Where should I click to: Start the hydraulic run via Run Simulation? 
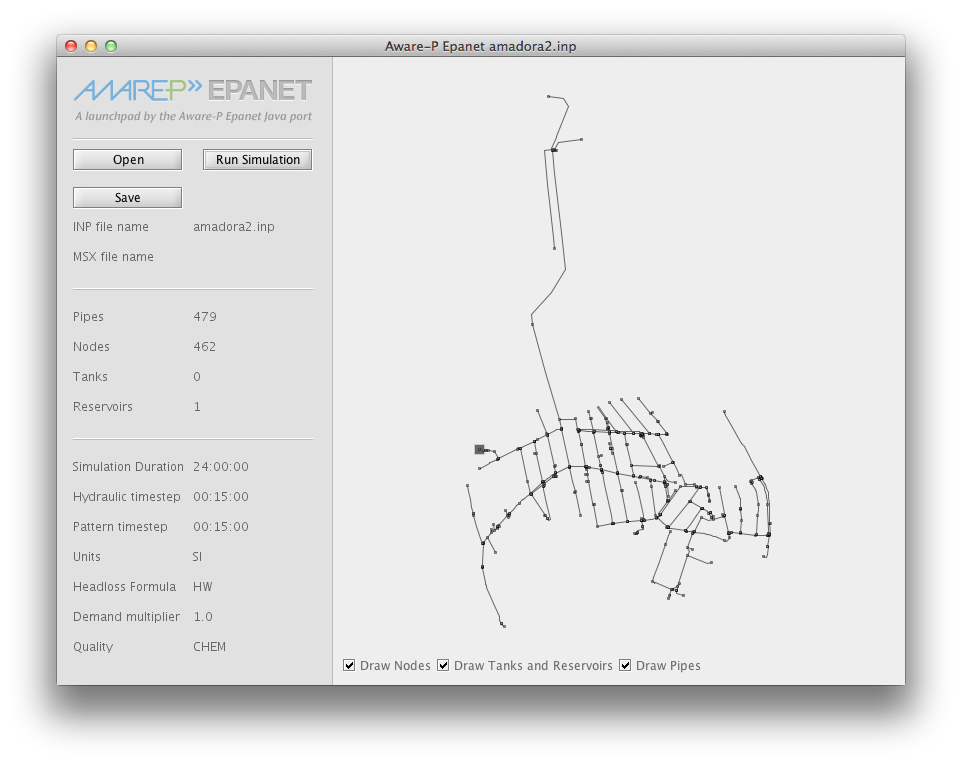[x=258, y=160]
